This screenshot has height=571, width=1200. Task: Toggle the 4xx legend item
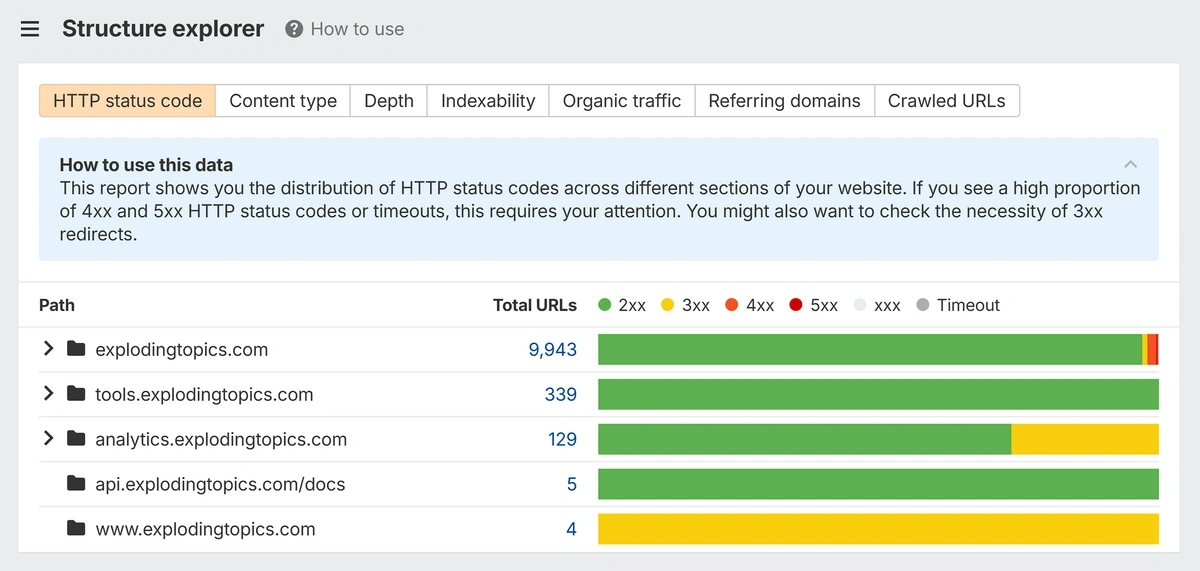pyautogui.click(x=750, y=305)
